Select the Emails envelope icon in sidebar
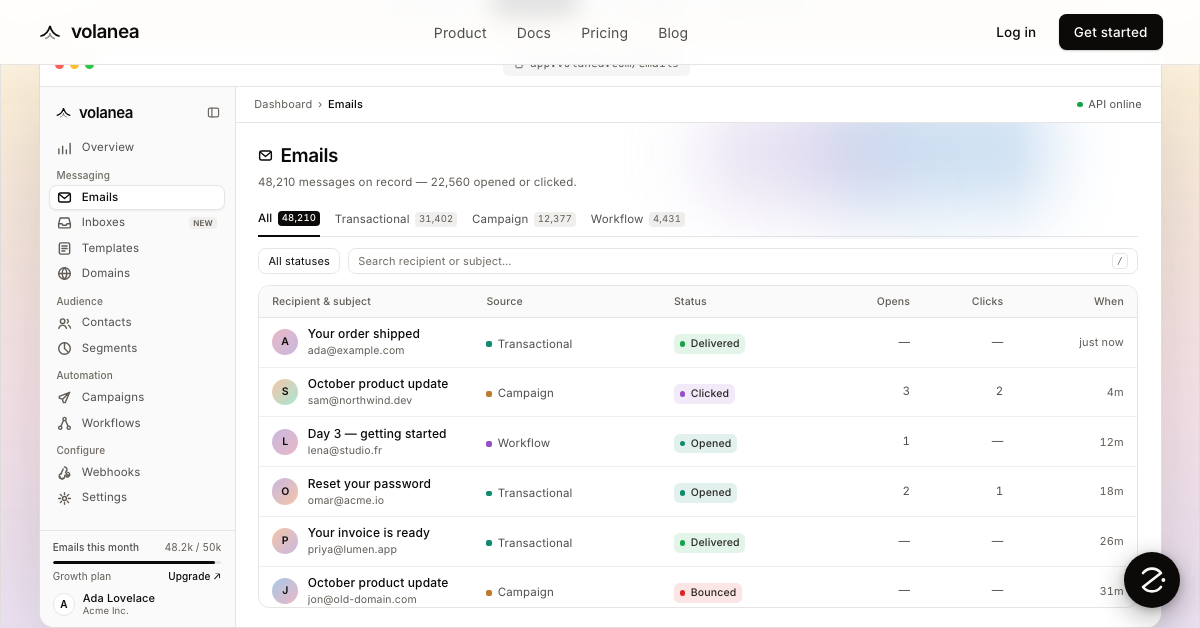Viewport: 1200px width, 628px height. pyautogui.click(x=64, y=198)
